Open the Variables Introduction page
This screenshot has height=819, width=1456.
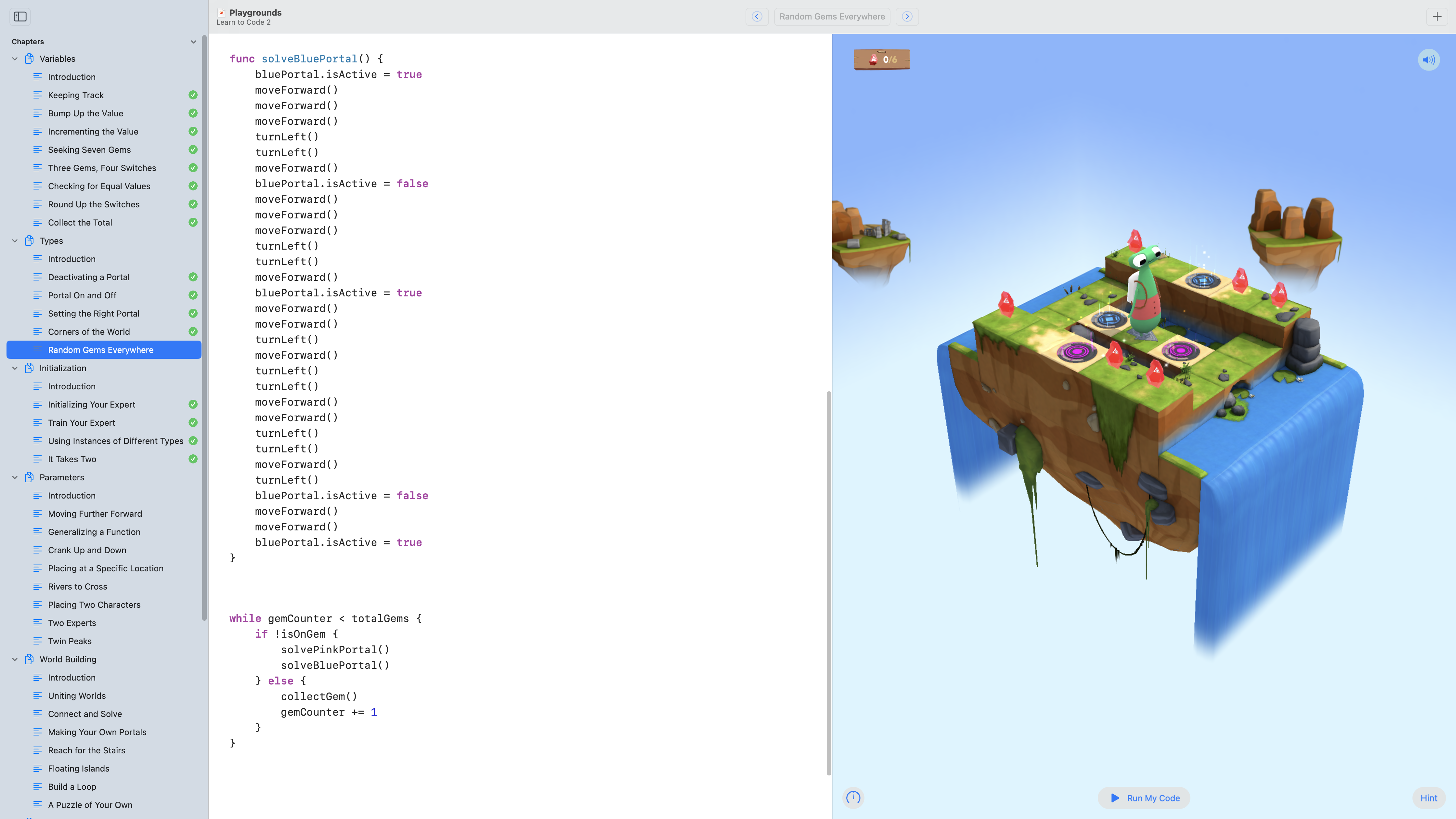(x=104, y=77)
